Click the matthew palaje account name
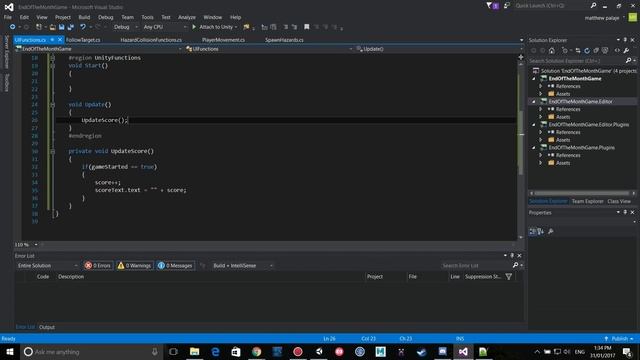640x360 pixels. coord(602,18)
